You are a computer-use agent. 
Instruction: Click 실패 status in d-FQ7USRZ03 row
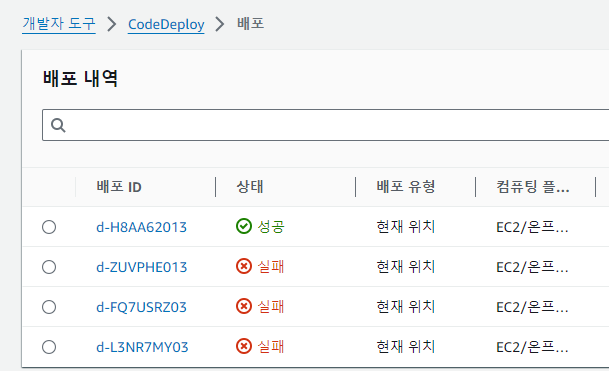271,307
